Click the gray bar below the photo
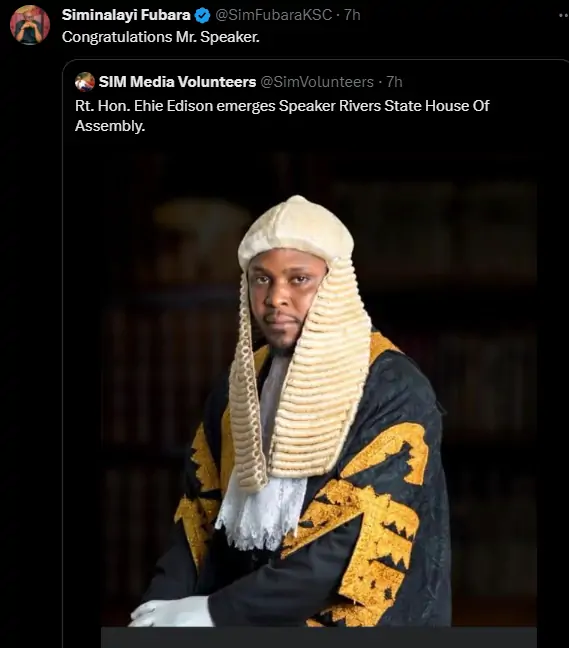The height and width of the screenshot is (648, 569). click(319, 638)
